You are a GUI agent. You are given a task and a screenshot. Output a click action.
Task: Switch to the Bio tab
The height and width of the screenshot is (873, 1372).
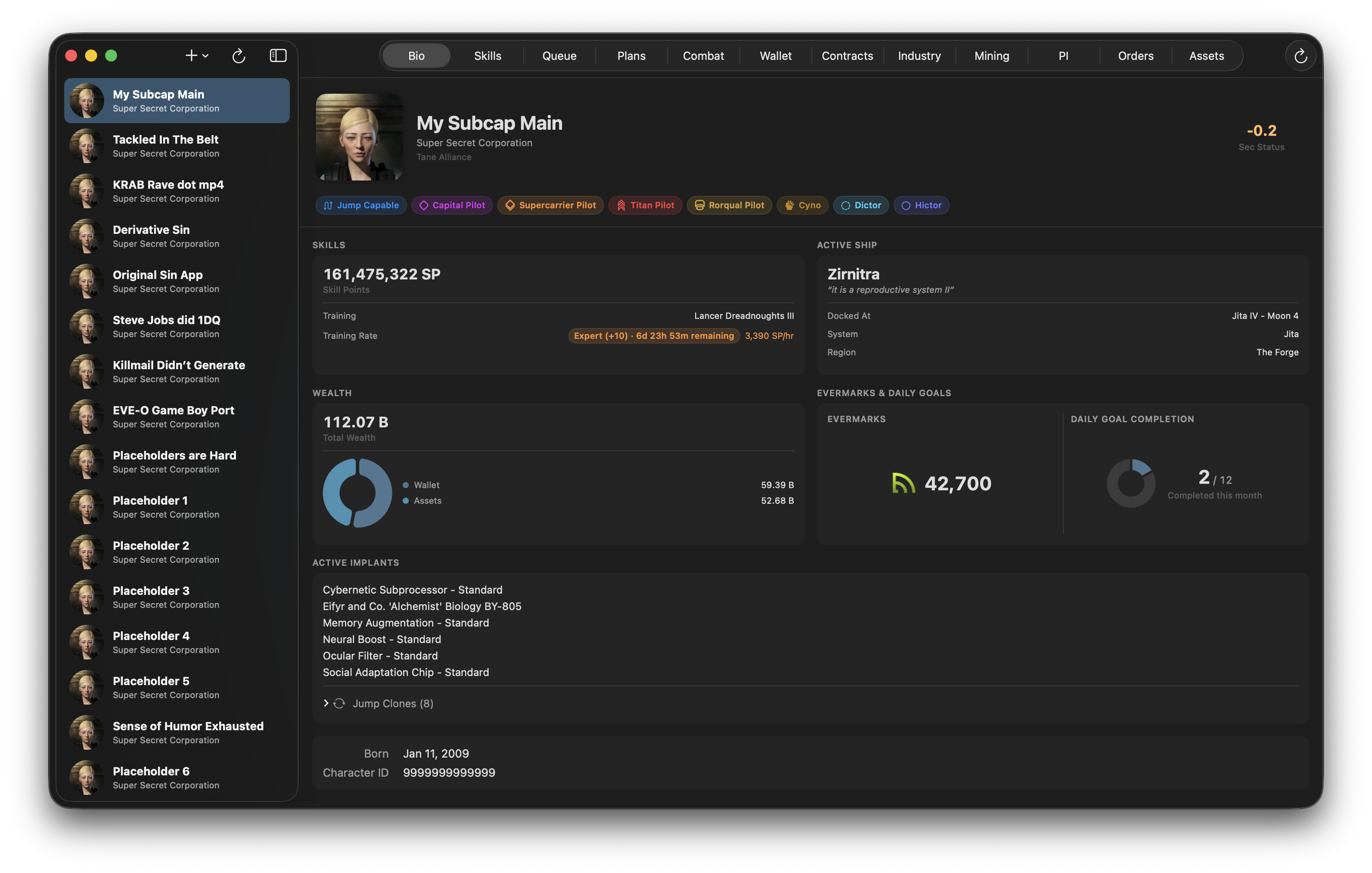click(x=416, y=56)
